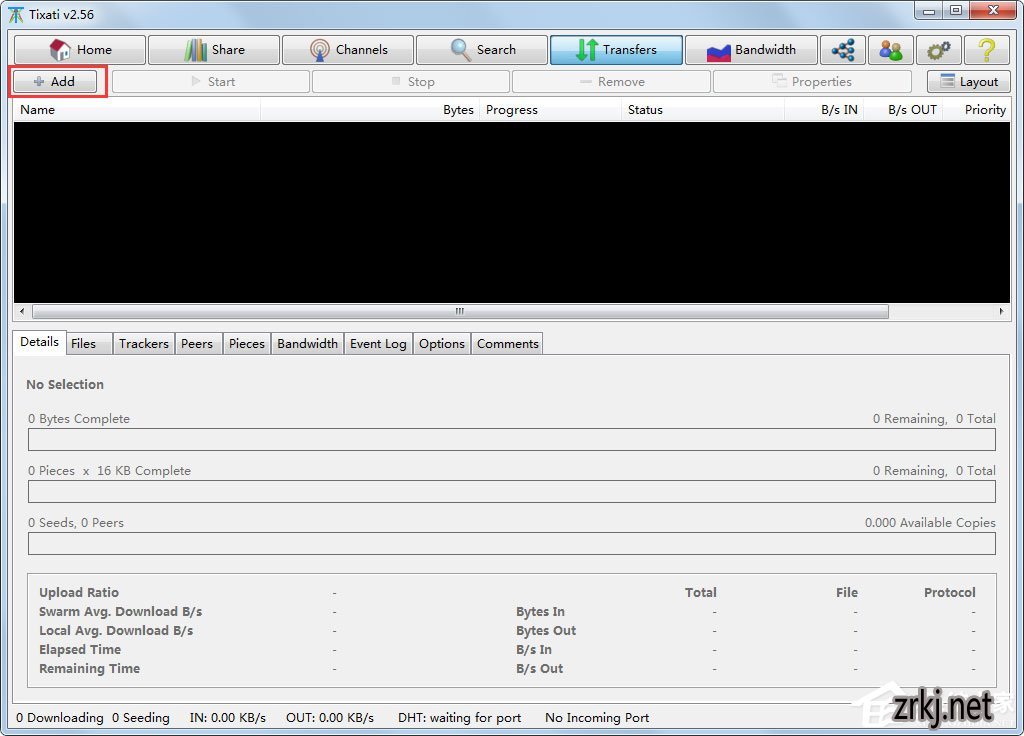This screenshot has width=1024, height=736.
Task: Click the 'Swarm Avg. Download B/s' label
Action: 120,611
